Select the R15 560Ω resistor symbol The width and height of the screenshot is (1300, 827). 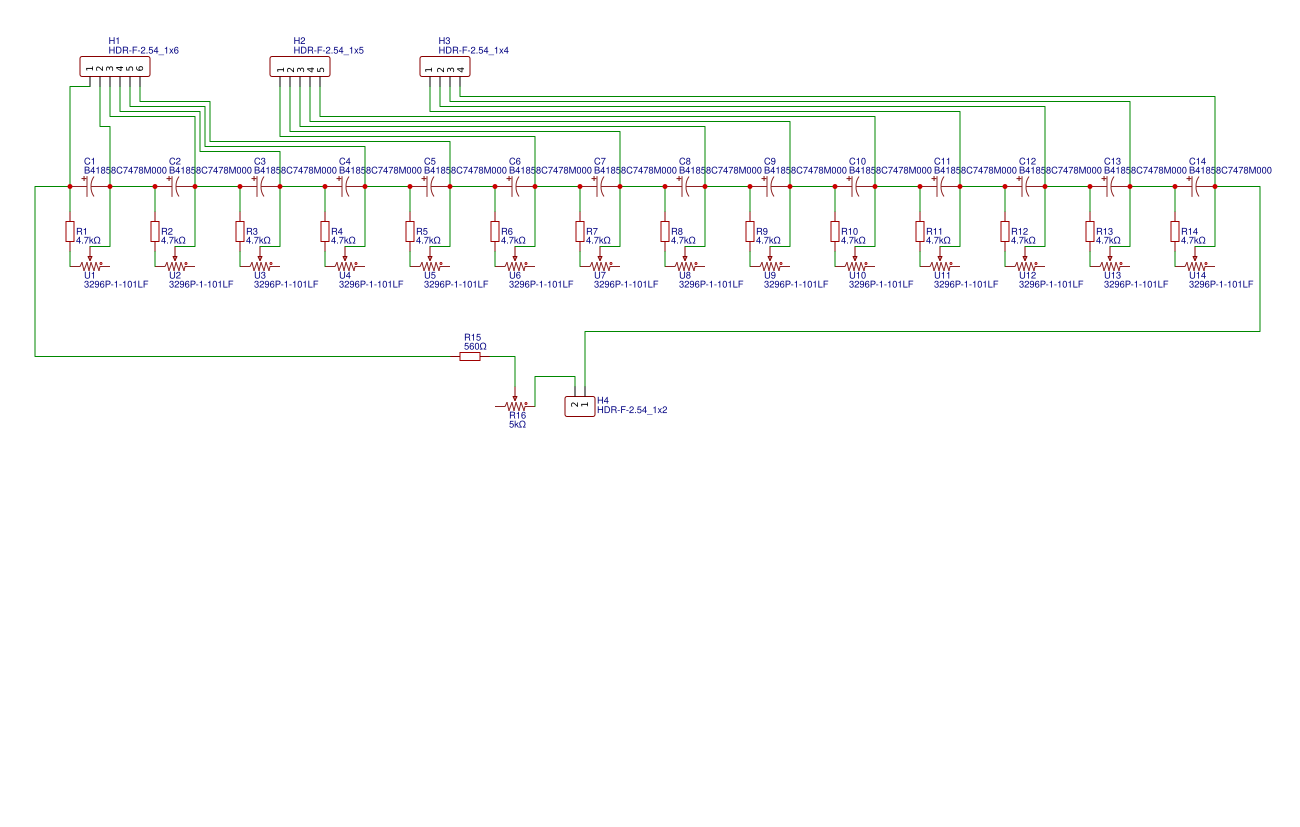tap(470, 356)
